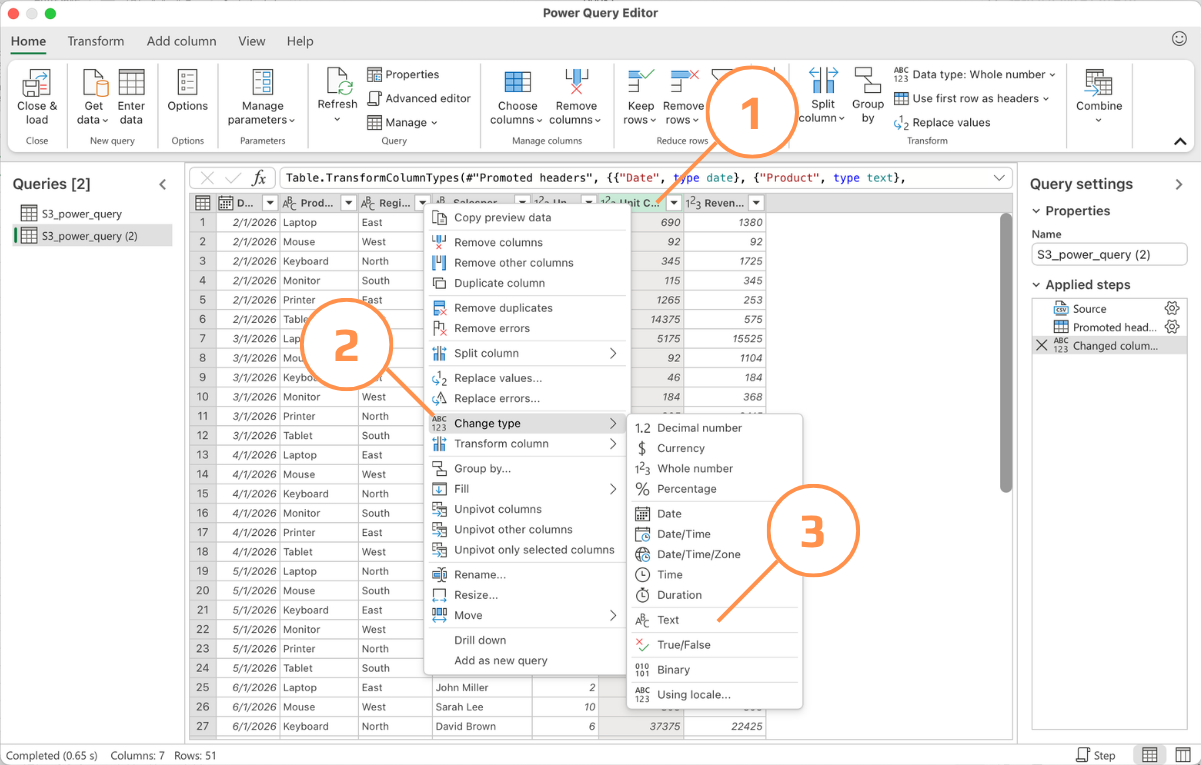1201x765 pixels.
Task: Collapse the Queries pane
Action: pyautogui.click(x=163, y=184)
